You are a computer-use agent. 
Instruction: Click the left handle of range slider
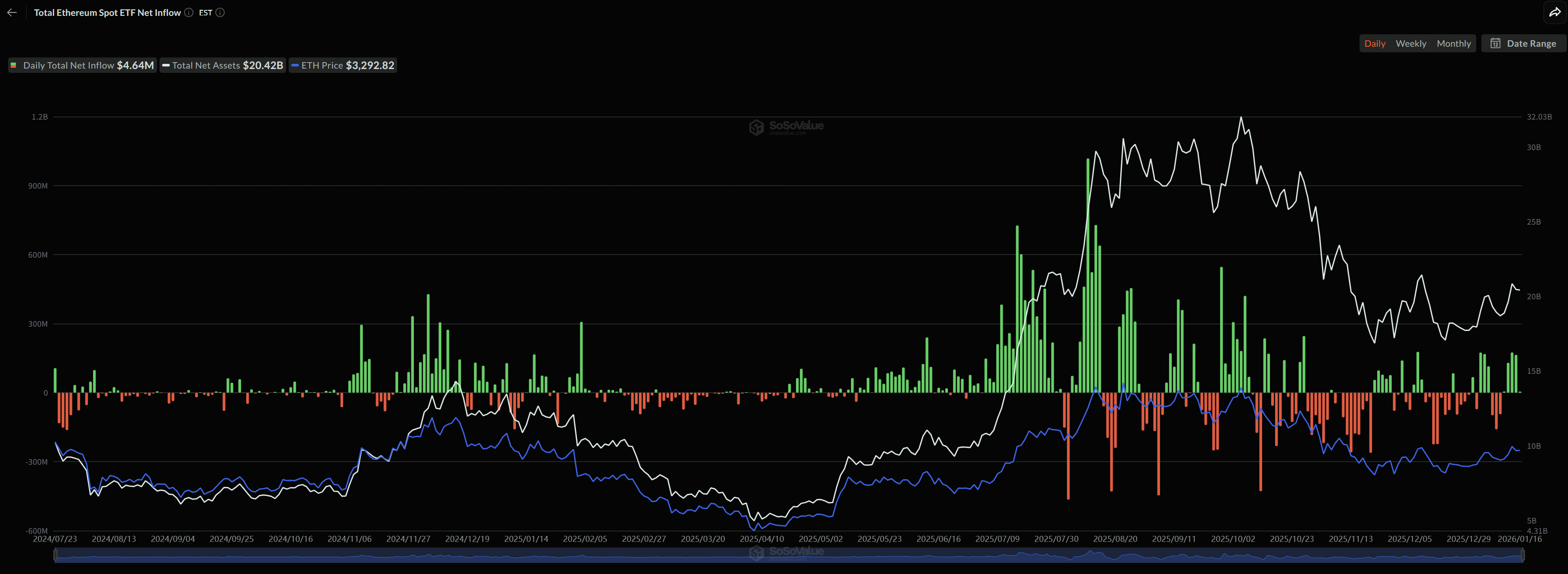click(55, 555)
